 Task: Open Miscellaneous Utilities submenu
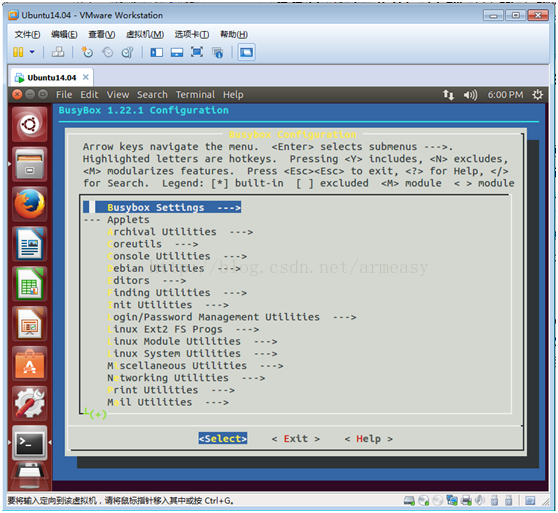(195, 366)
